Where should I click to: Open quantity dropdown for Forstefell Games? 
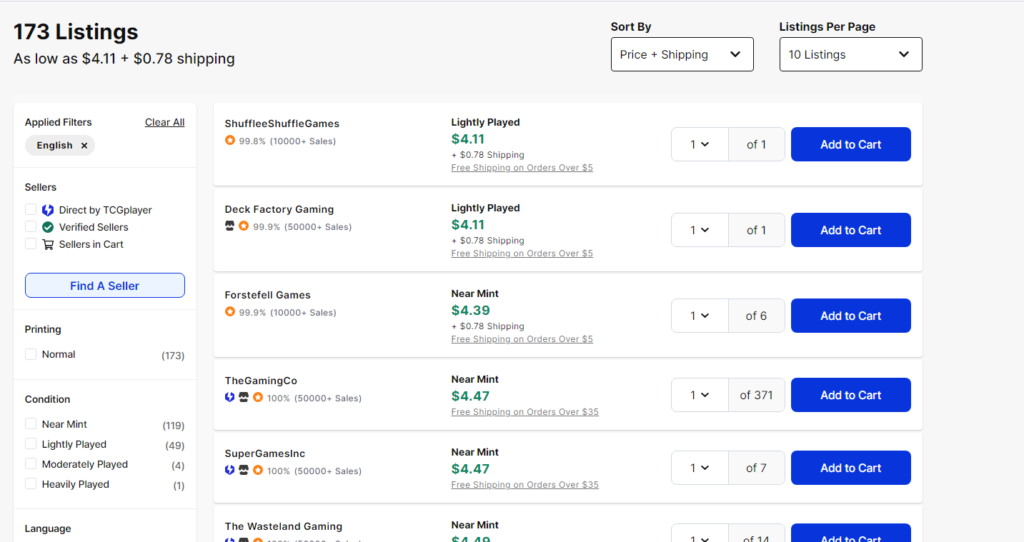tap(699, 315)
